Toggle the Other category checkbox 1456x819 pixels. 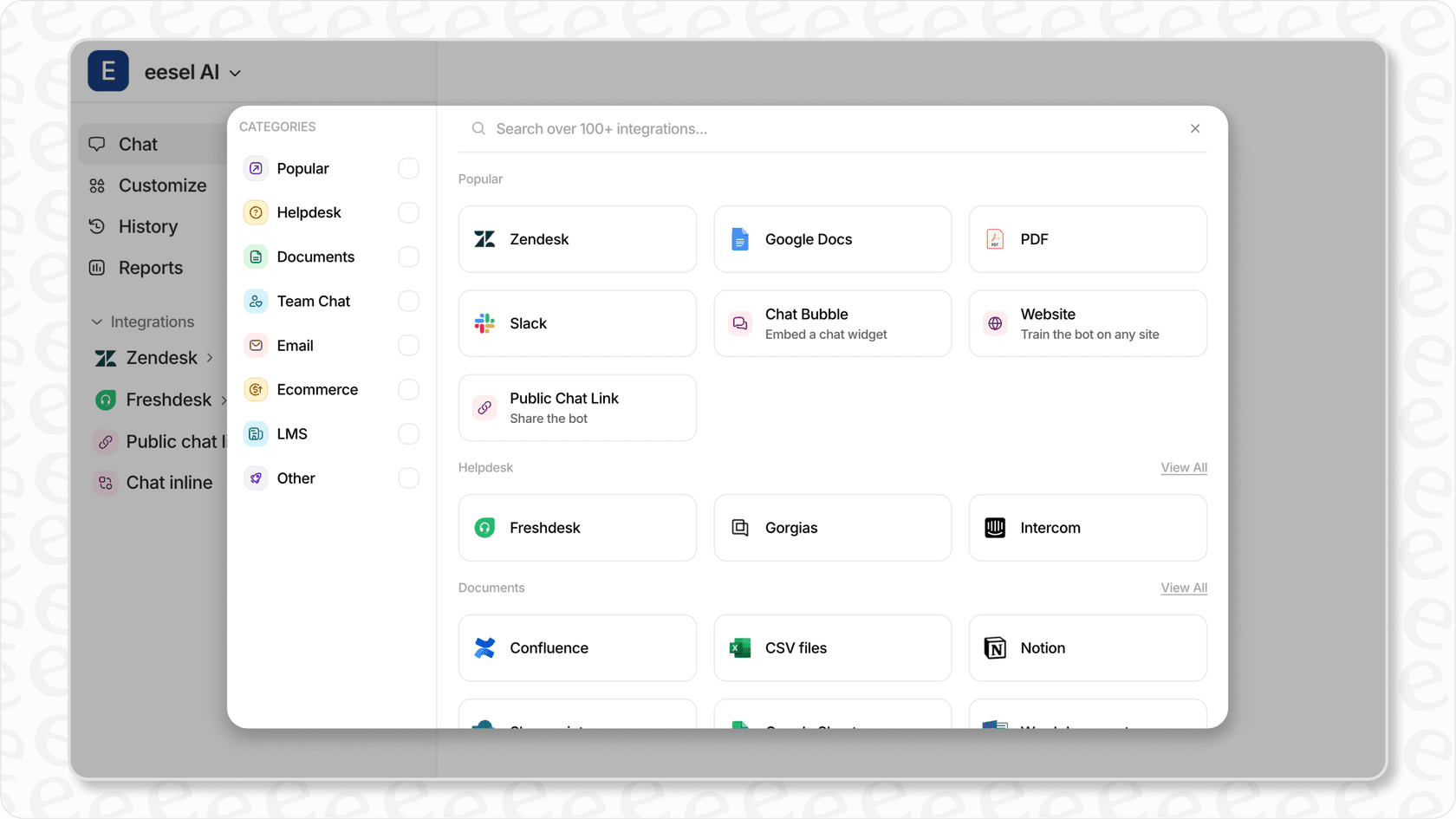408,478
